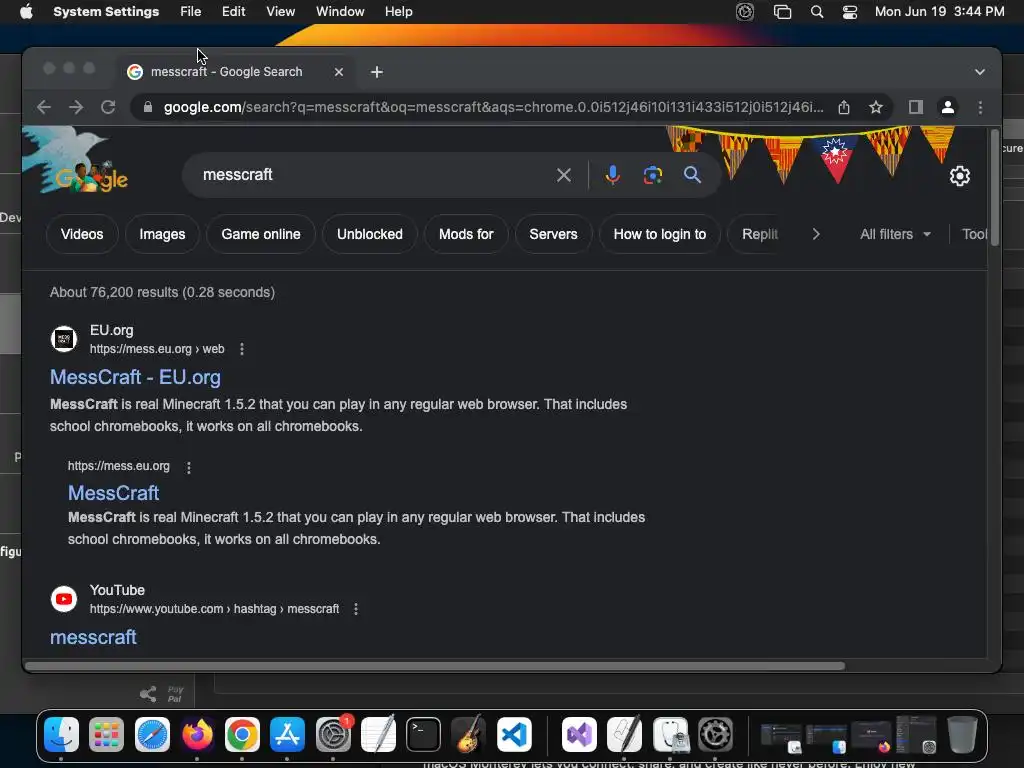The image size is (1024, 768).
Task: View site info via the padlock icon
Action: pyautogui.click(x=148, y=107)
